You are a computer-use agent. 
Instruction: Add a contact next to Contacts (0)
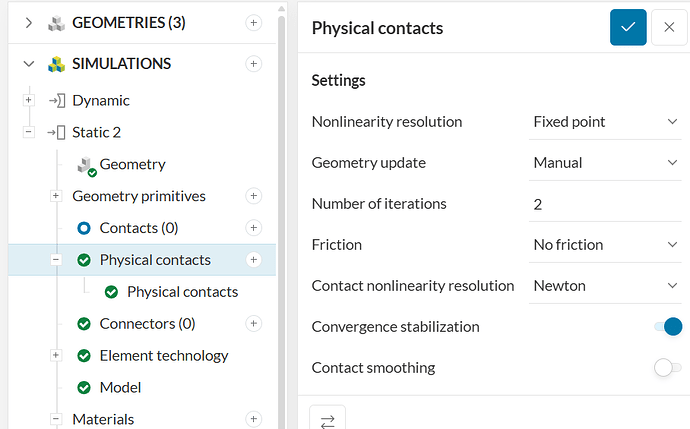pos(254,228)
